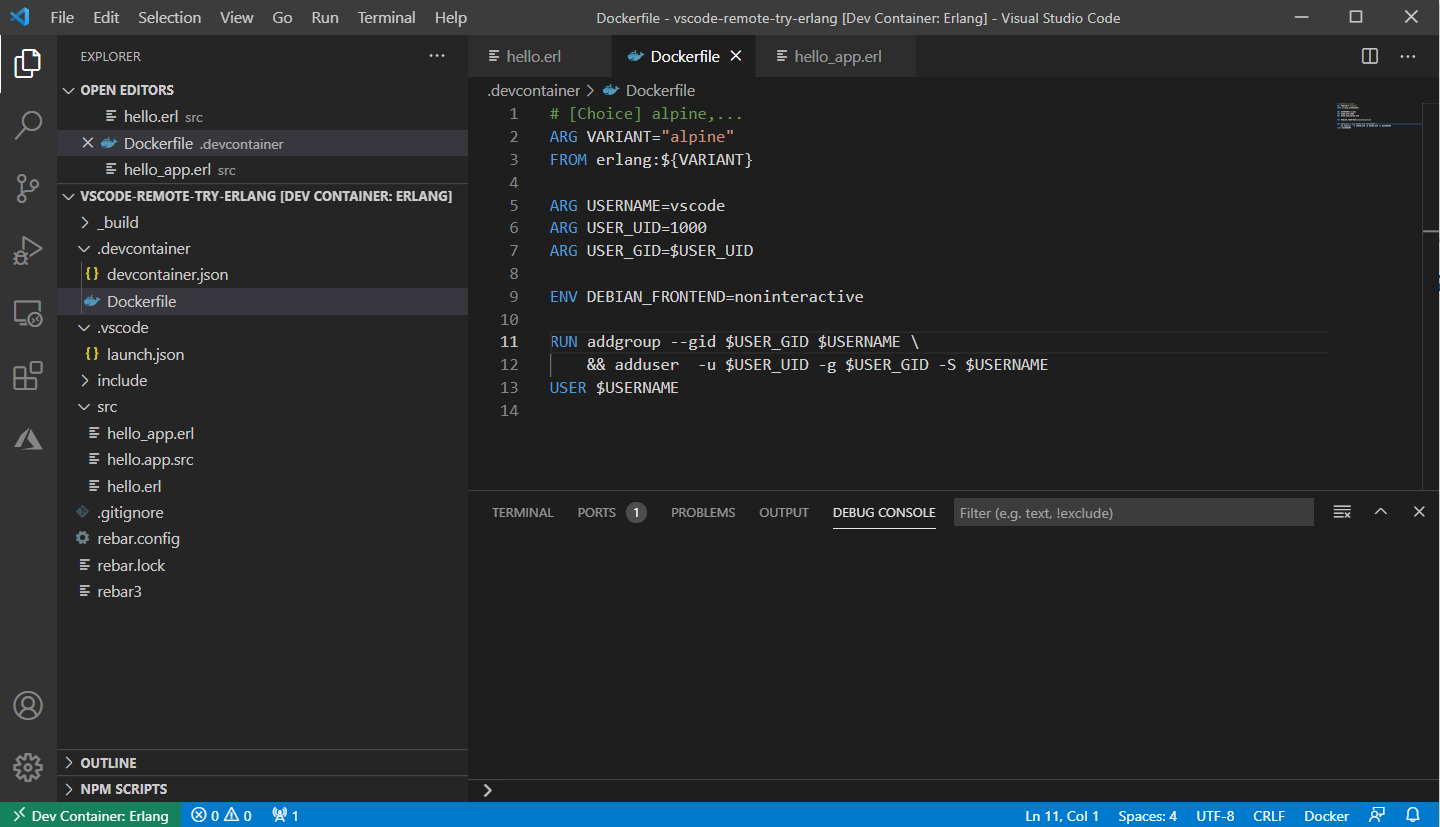
Task: Open rebar.lock file
Action: pyautogui.click(x=262, y=565)
